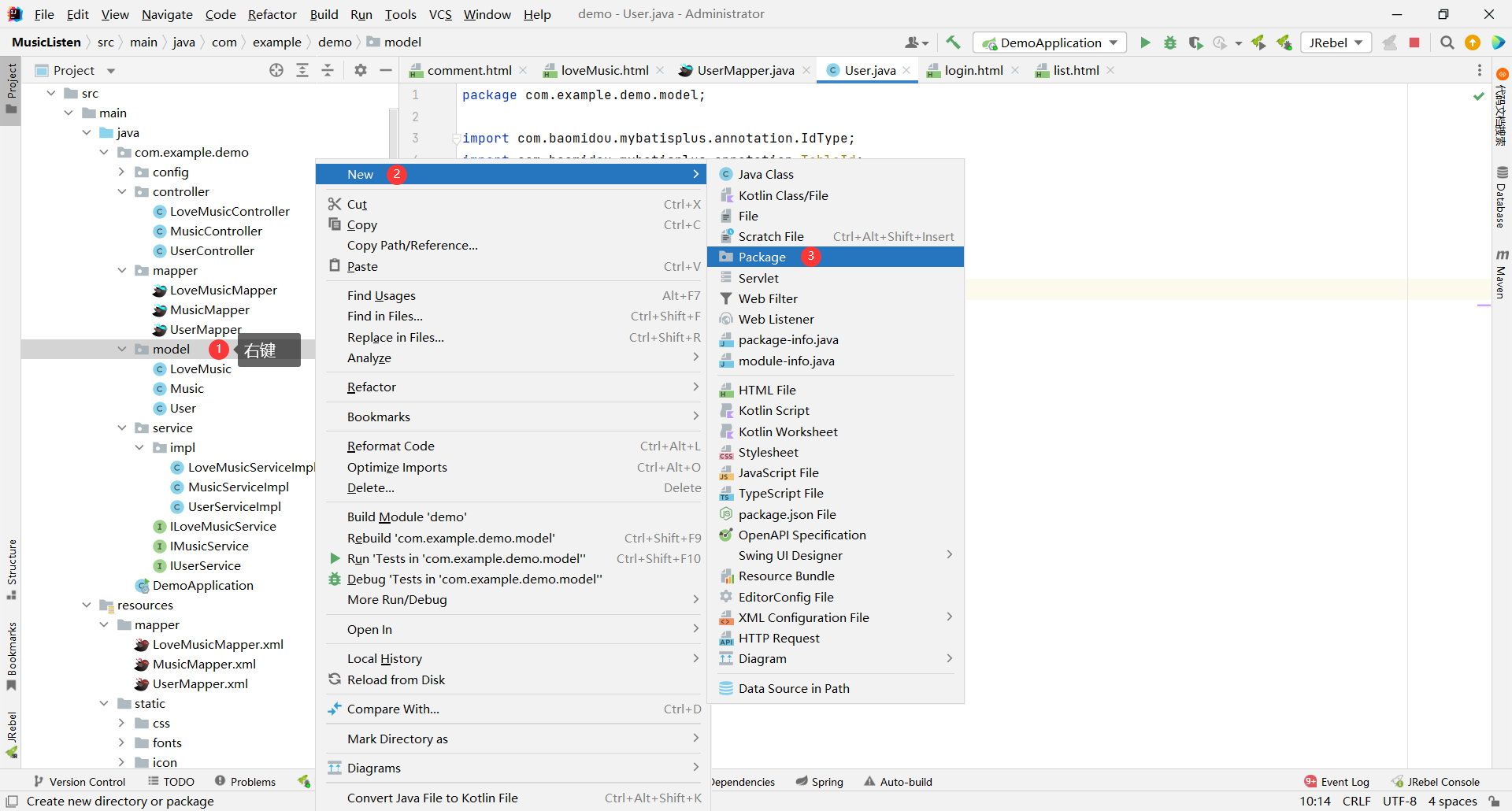Select UserMapper.xml in project tree
Screen dimensions: 1512x811
pyautogui.click(x=200, y=683)
